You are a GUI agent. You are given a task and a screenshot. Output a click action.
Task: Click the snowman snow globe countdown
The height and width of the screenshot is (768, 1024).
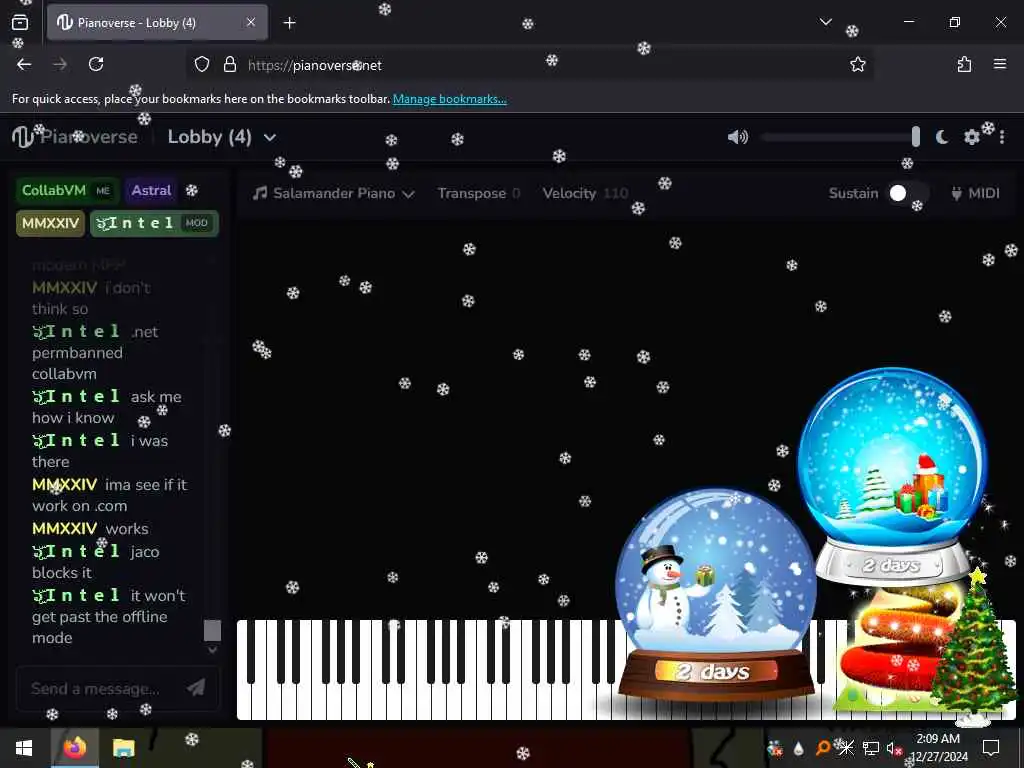pos(715,596)
